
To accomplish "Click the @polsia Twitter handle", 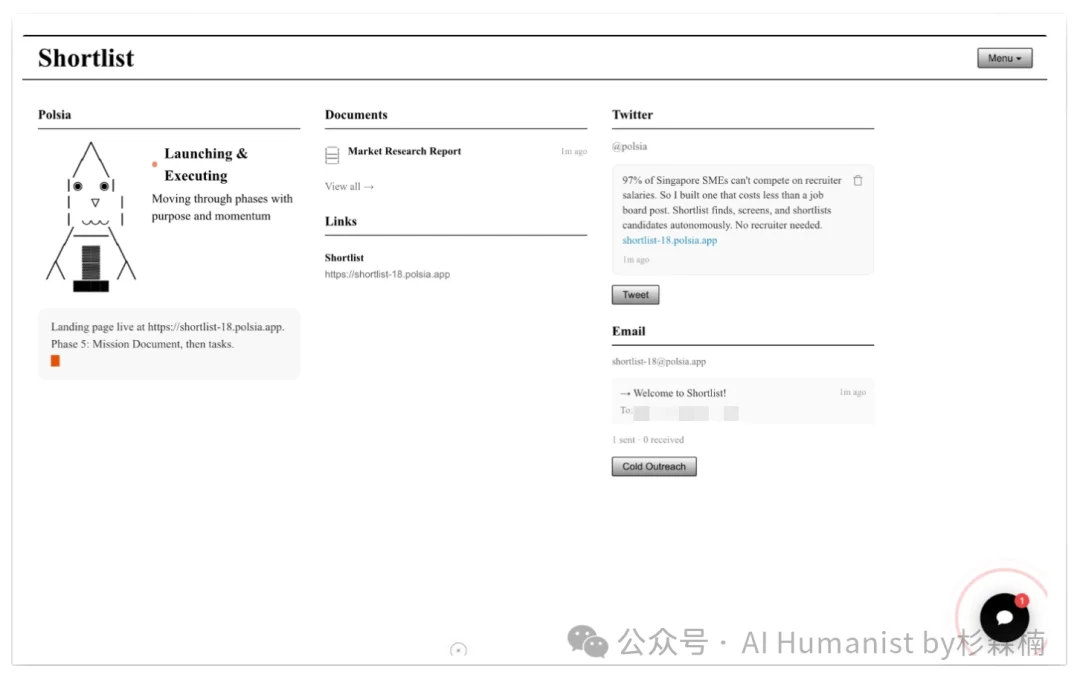I will [x=630, y=147].
